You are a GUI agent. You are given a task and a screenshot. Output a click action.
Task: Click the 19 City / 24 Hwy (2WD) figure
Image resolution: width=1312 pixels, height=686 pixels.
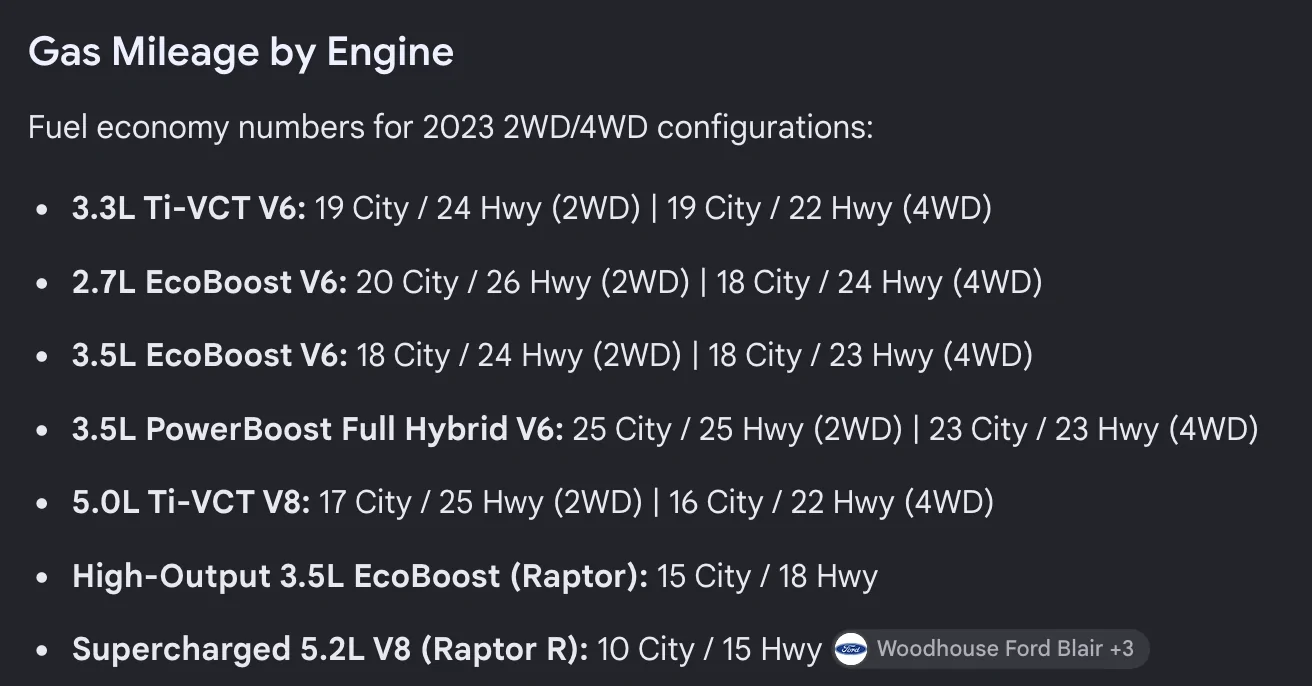coord(478,208)
